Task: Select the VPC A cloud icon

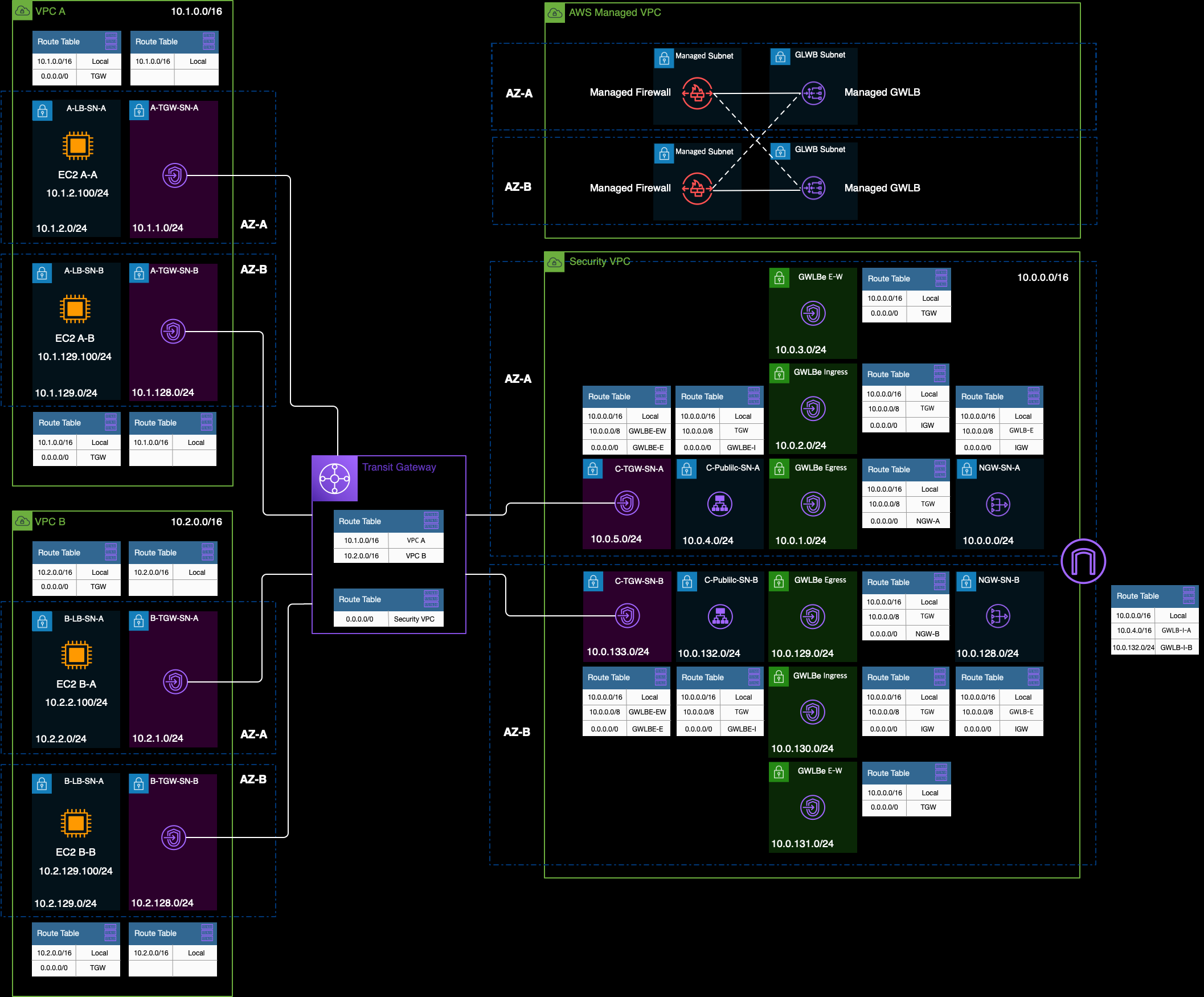Action: (22, 11)
